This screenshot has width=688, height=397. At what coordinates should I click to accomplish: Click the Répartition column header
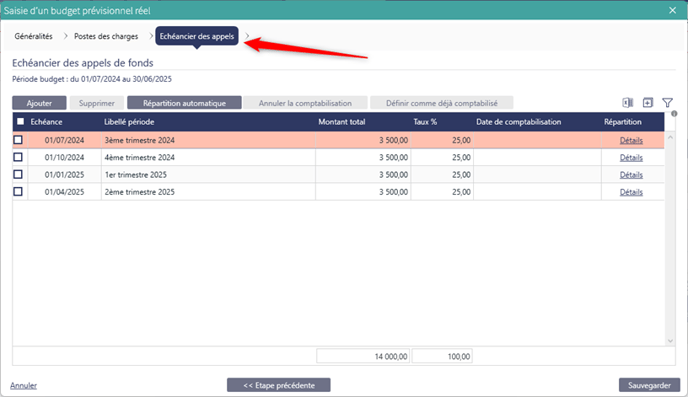tap(623, 122)
